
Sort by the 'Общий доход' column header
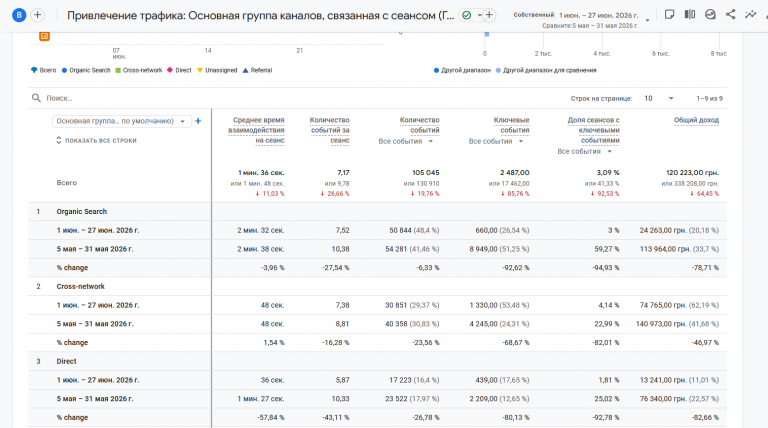coord(696,120)
